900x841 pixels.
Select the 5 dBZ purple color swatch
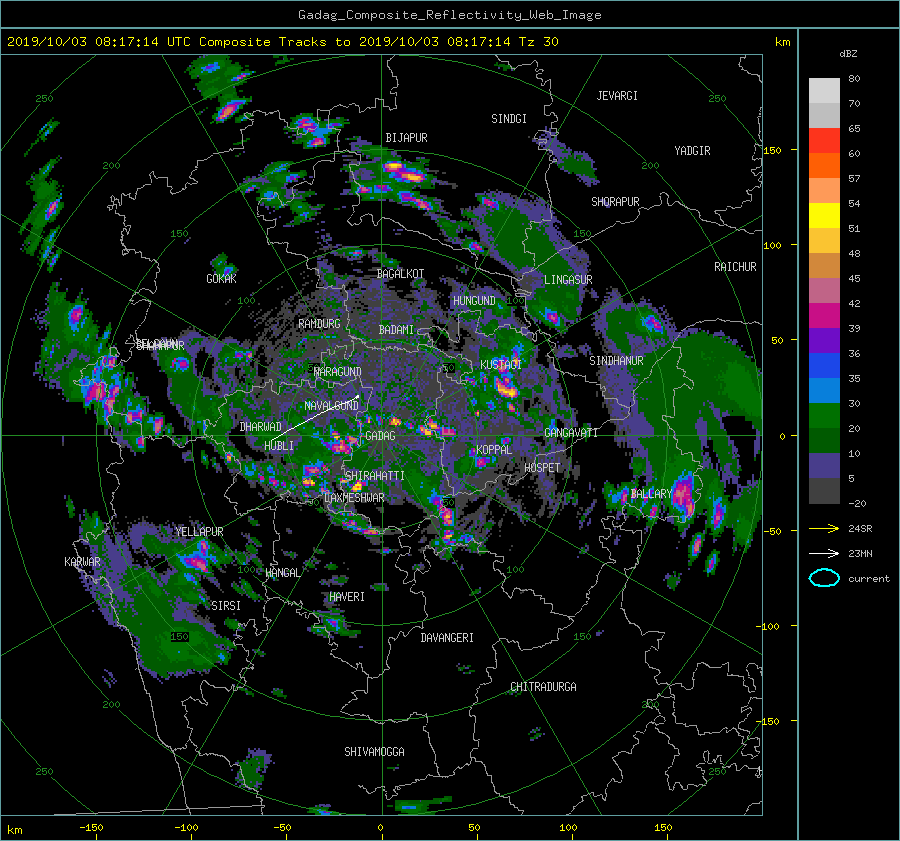[824, 466]
